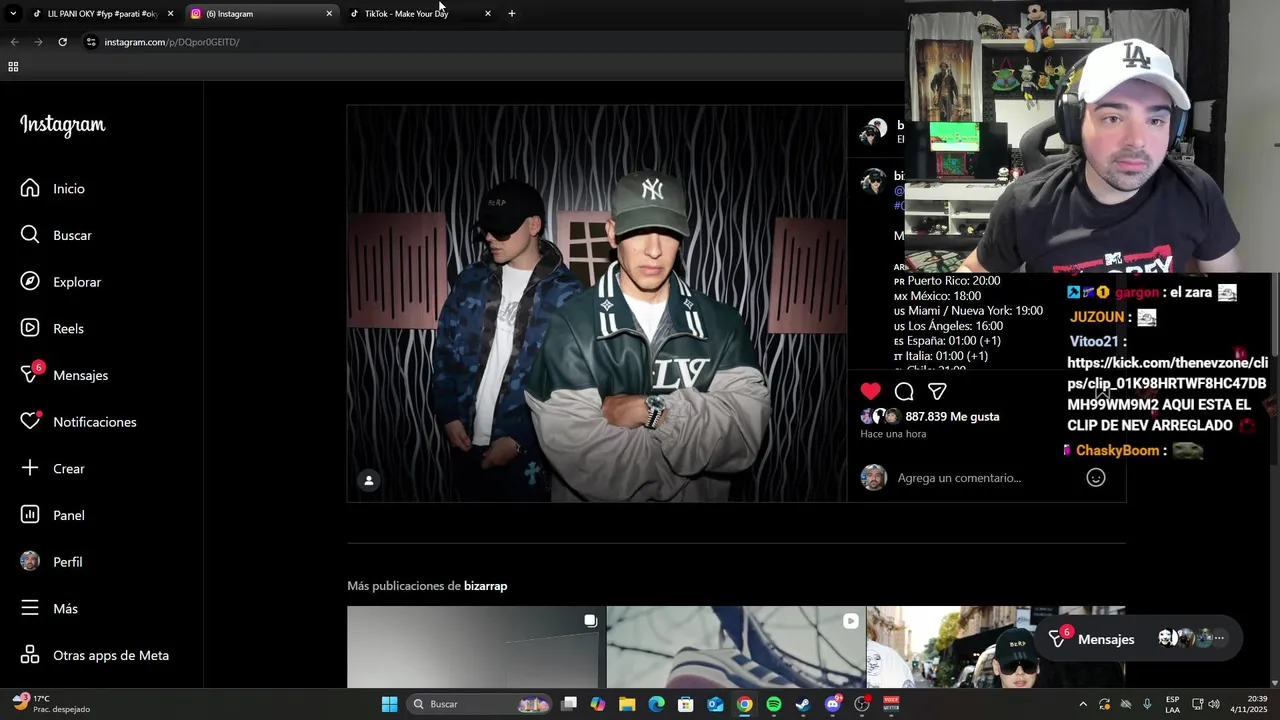Click the taskbar Buscar search box
Viewport: 1280px width, 720px height.
click(480, 704)
